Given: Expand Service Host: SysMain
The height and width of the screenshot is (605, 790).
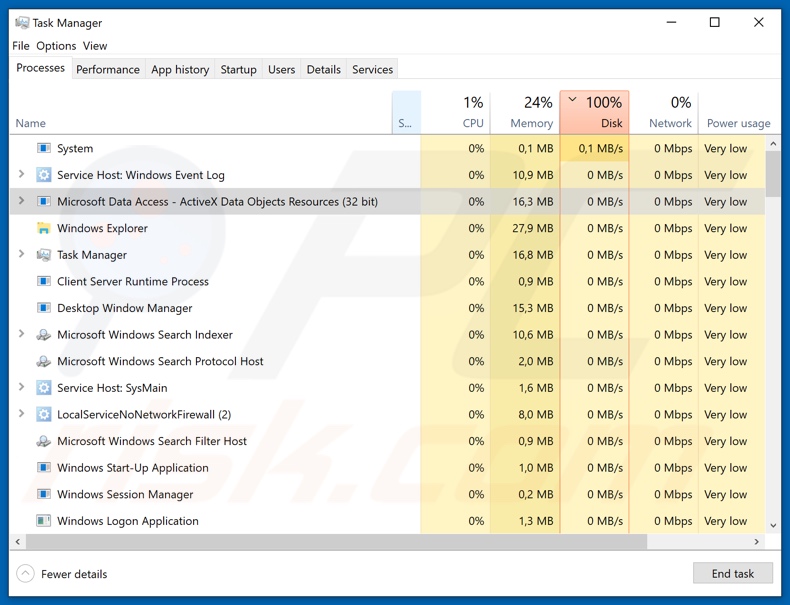Looking at the screenshot, I should point(21,387).
